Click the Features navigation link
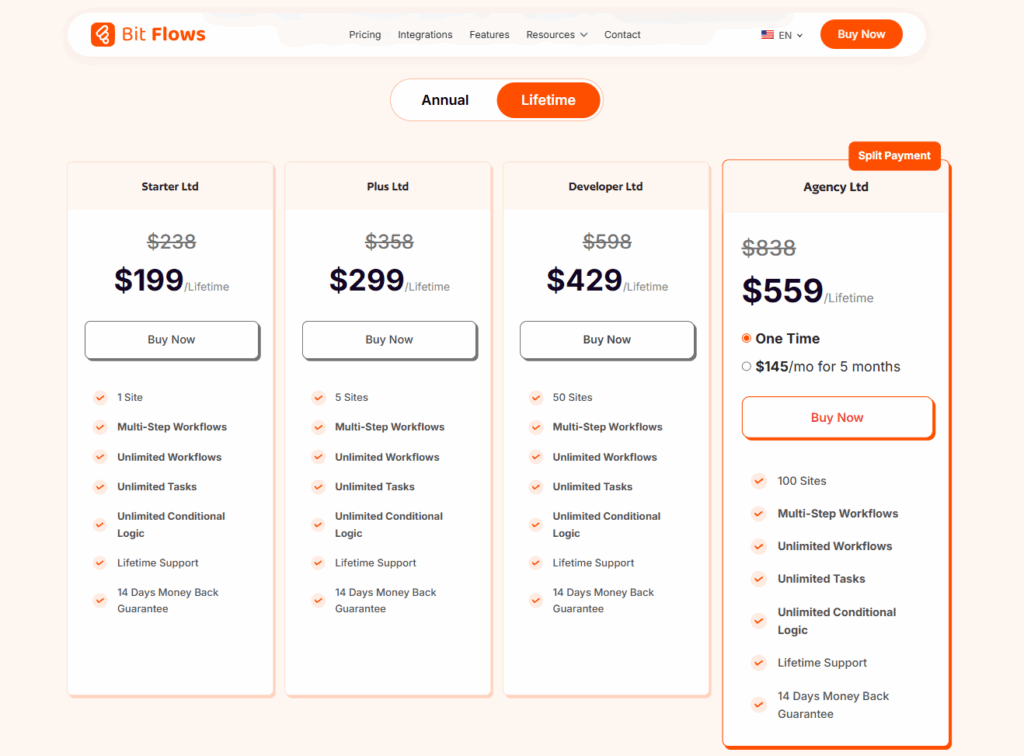 click(489, 34)
